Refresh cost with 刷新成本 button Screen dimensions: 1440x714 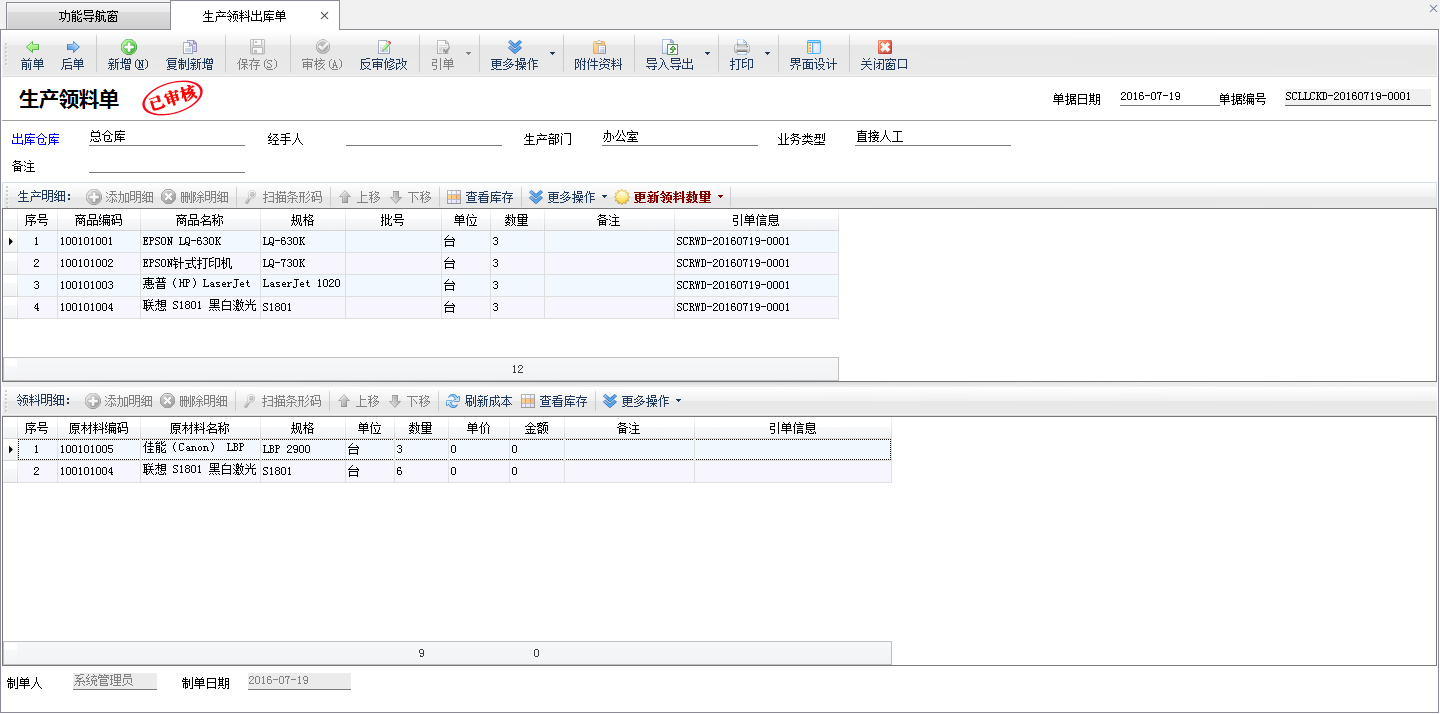479,401
